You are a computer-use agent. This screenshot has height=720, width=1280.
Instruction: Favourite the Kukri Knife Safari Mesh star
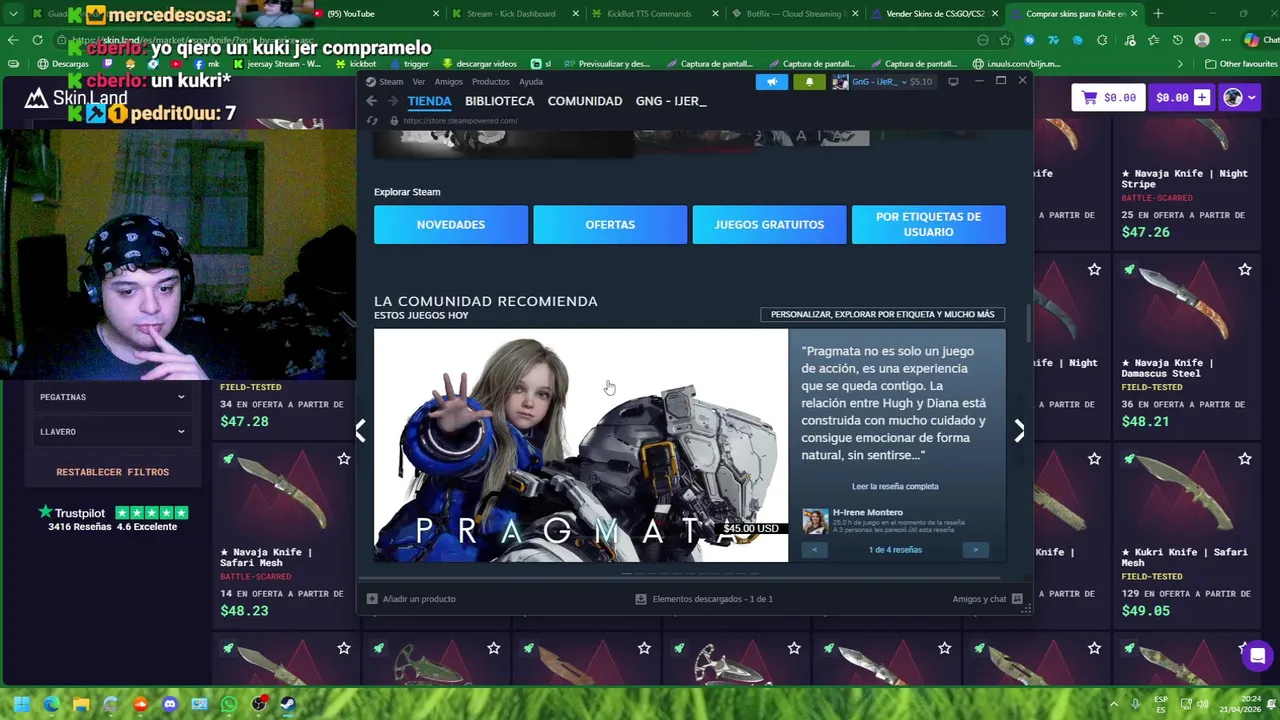(1245, 459)
